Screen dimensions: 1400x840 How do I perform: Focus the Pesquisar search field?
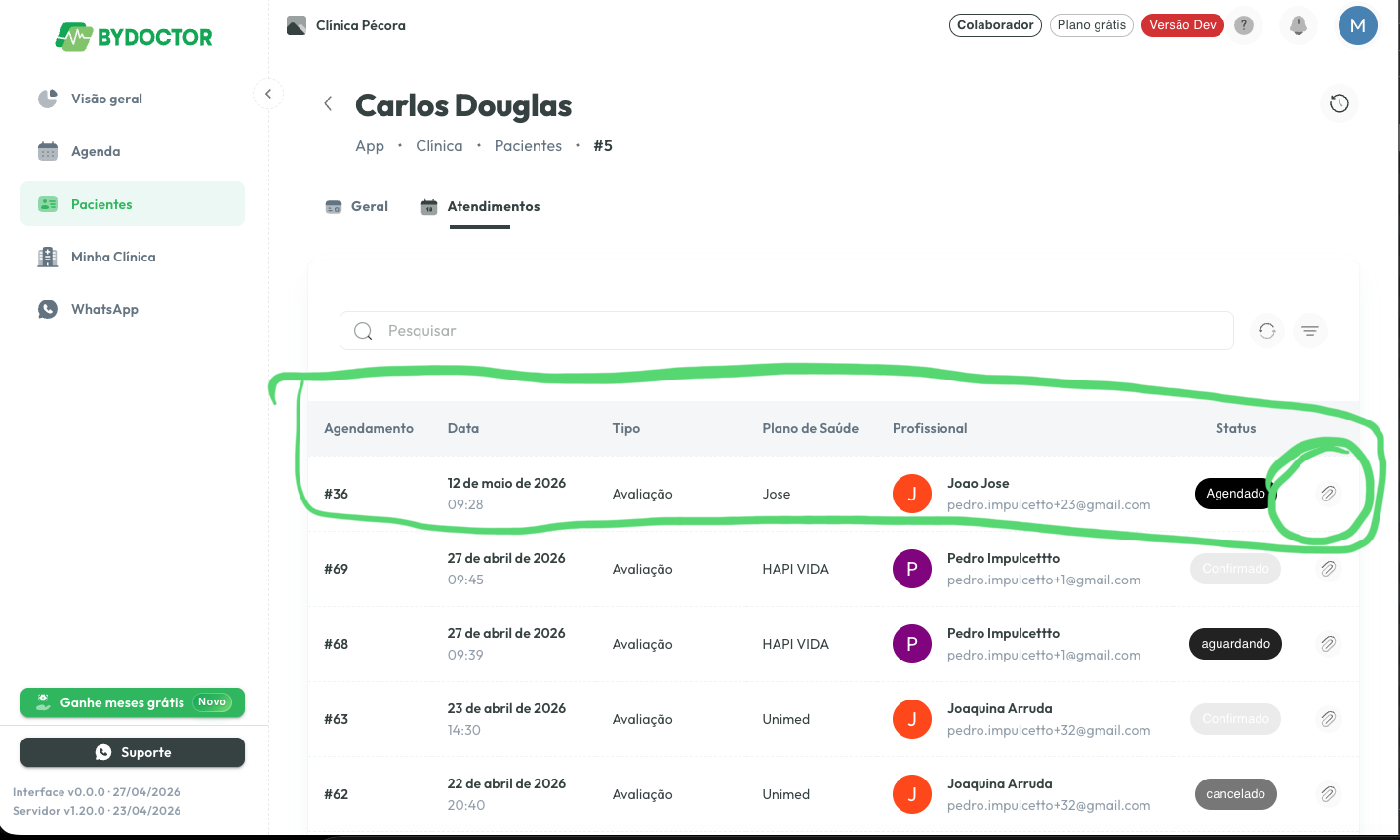tap(786, 331)
